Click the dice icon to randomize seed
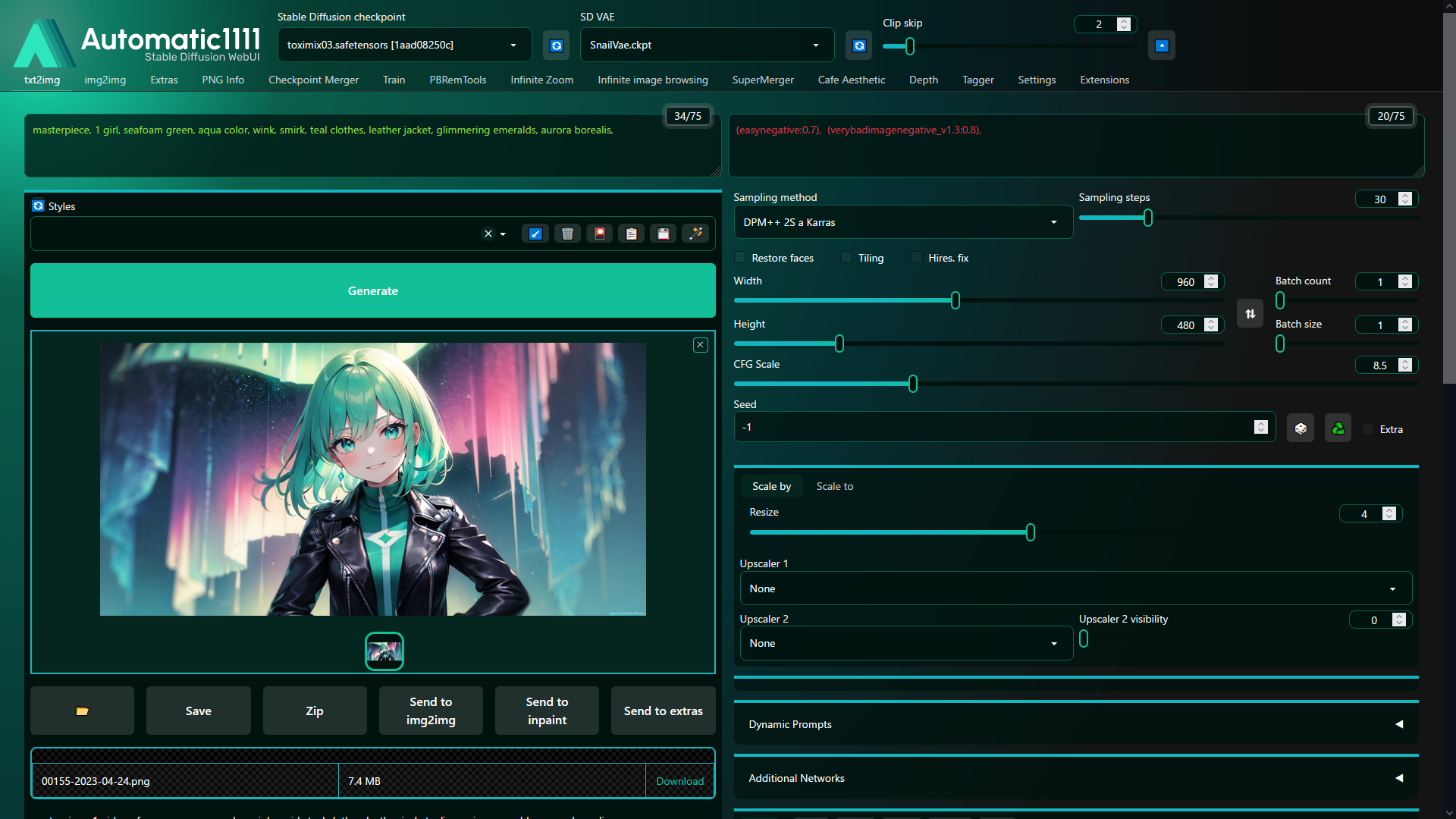 (x=1301, y=428)
